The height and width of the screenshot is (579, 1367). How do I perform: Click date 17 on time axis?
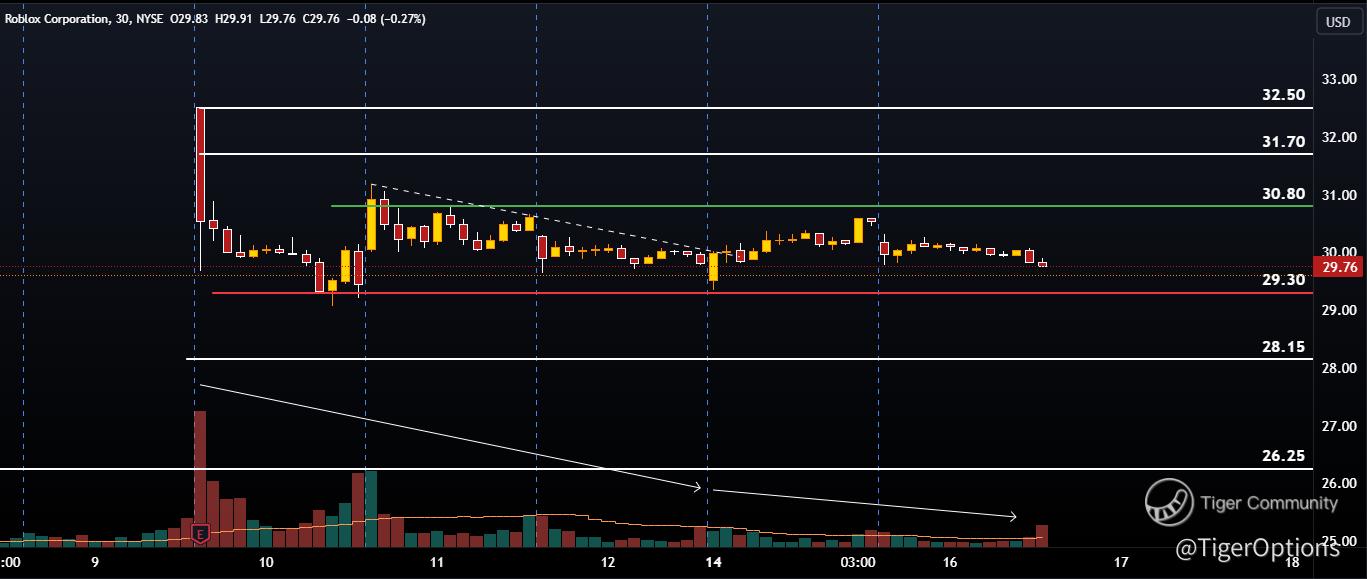coord(1121,561)
